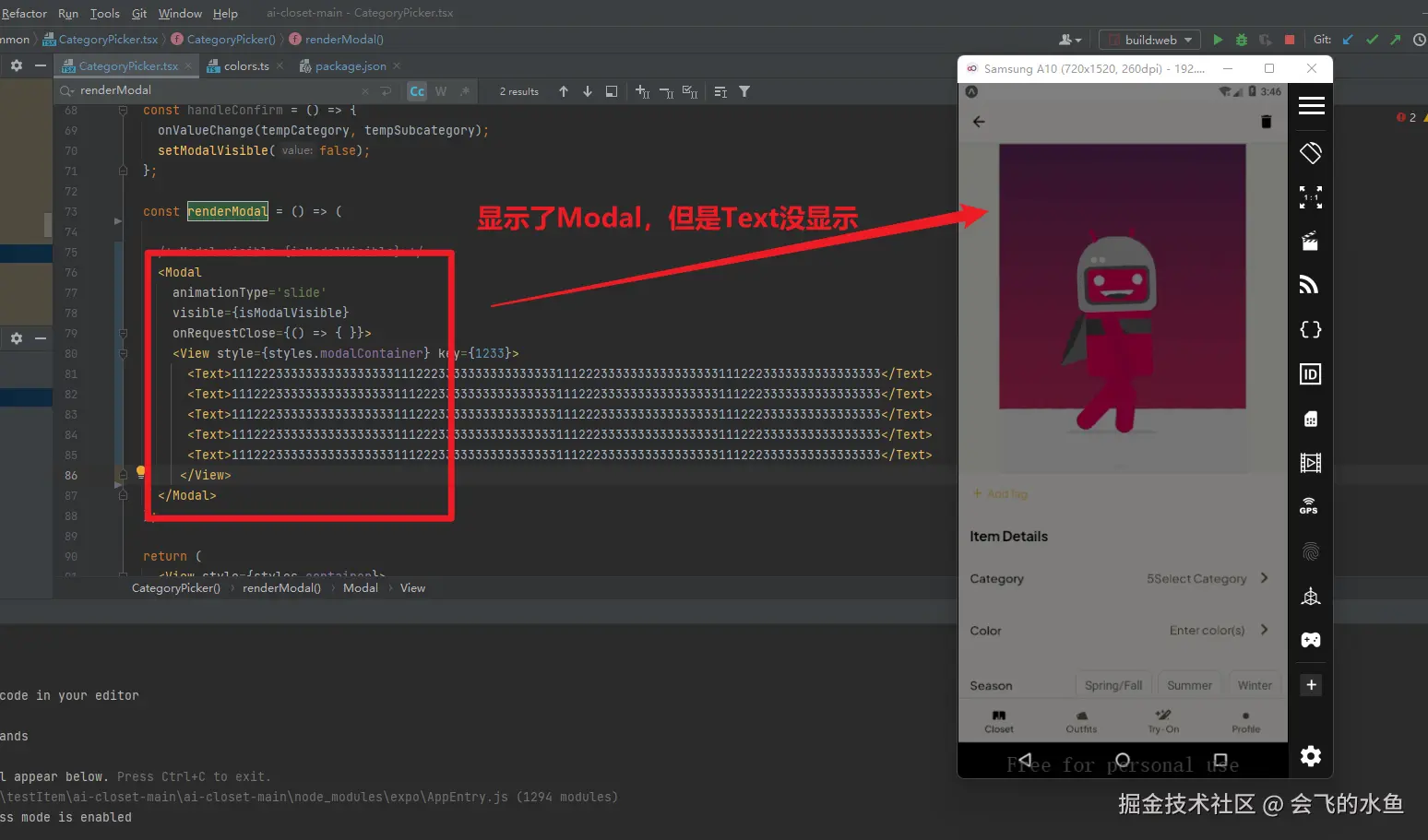The height and width of the screenshot is (840, 1428).
Task: Toggle match case (Cc) in the search bar
Action: (416, 91)
